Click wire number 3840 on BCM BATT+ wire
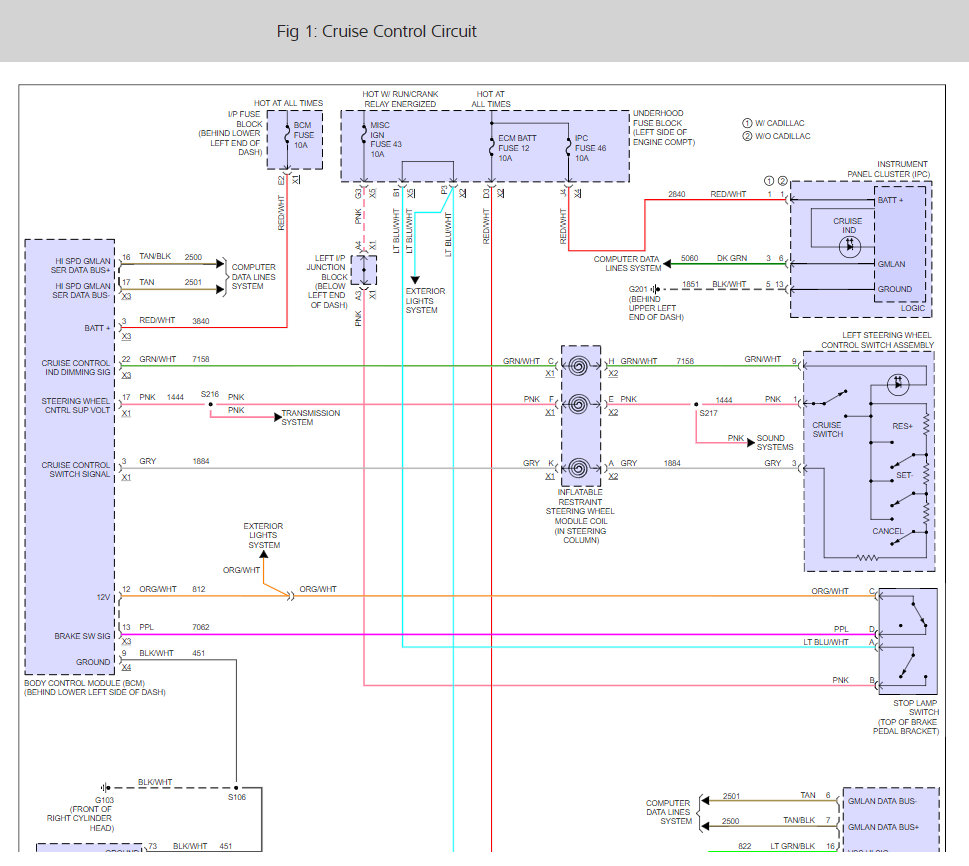The image size is (969, 866). 201,321
